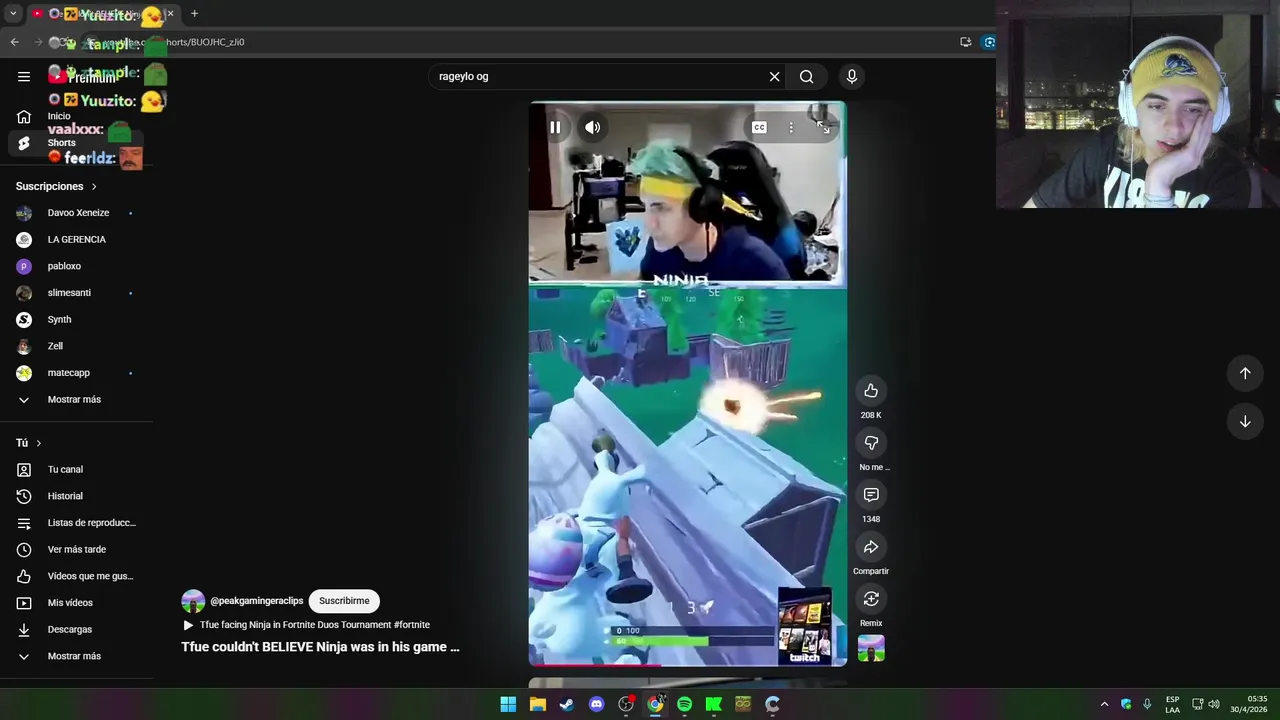Expand the Suscripciones section
Viewport: 1280px width, 720px height.
click(56, 186)
